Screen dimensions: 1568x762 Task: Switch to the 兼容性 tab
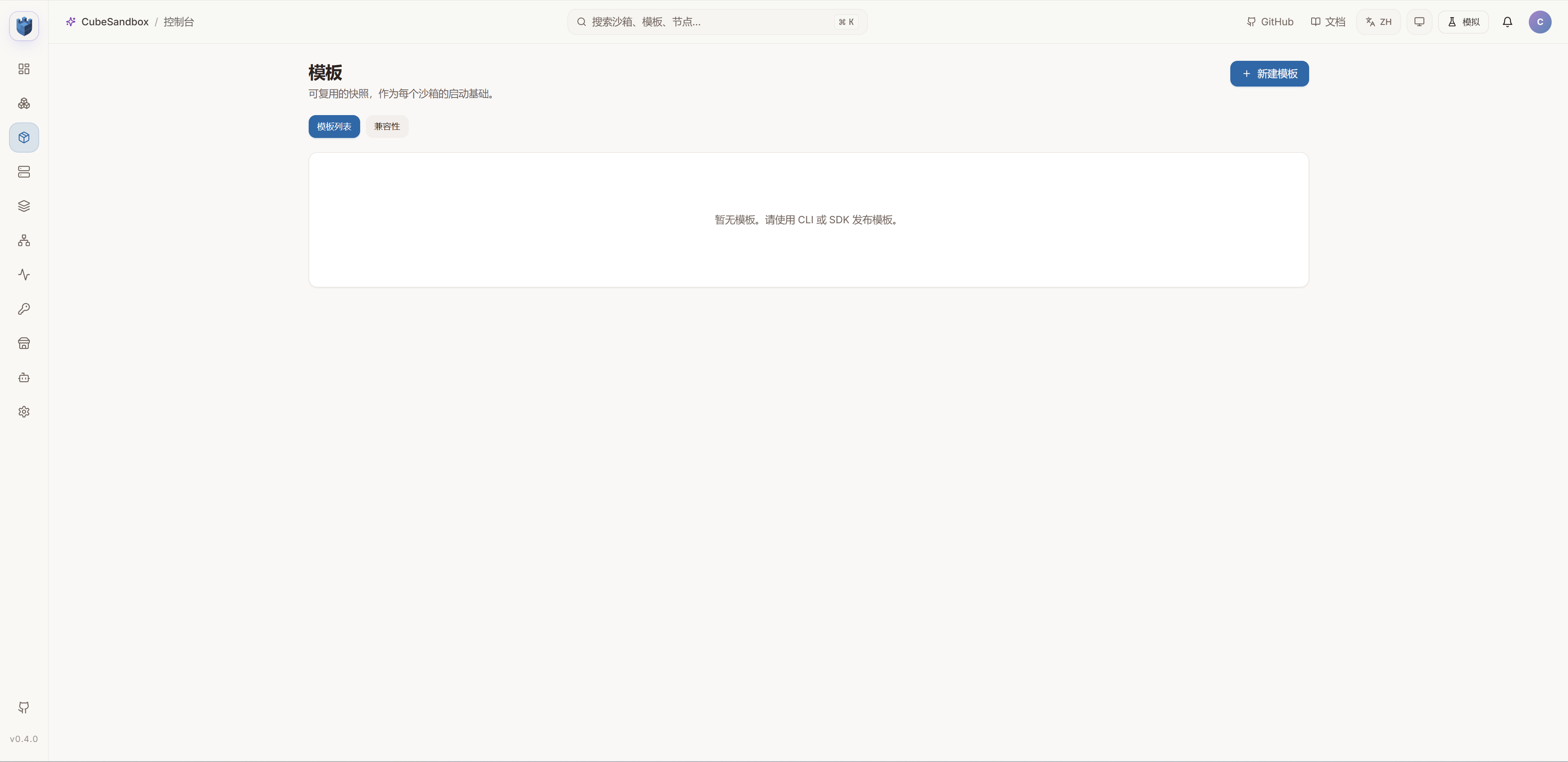387,127
